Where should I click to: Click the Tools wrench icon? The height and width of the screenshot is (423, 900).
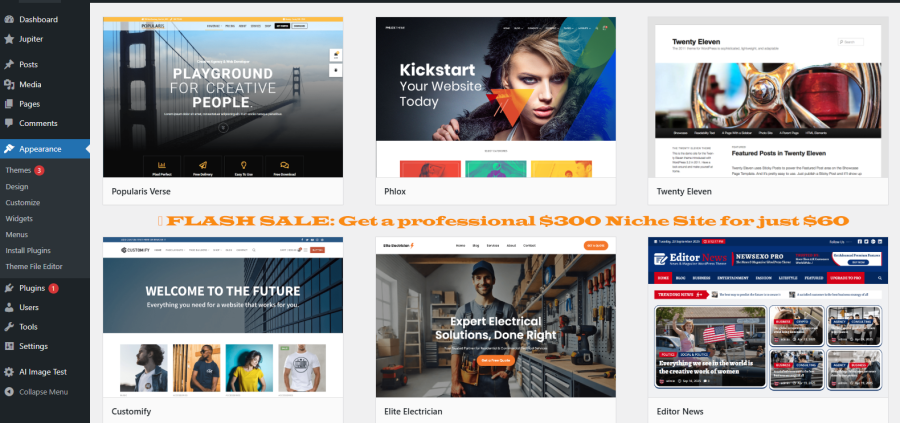(x=9, y=327)
